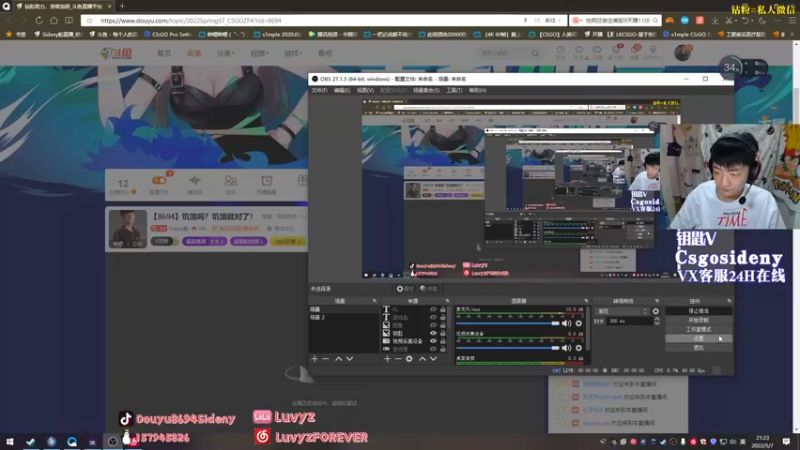
Task: Open the browser downloads icon
Action: point(715,20)
